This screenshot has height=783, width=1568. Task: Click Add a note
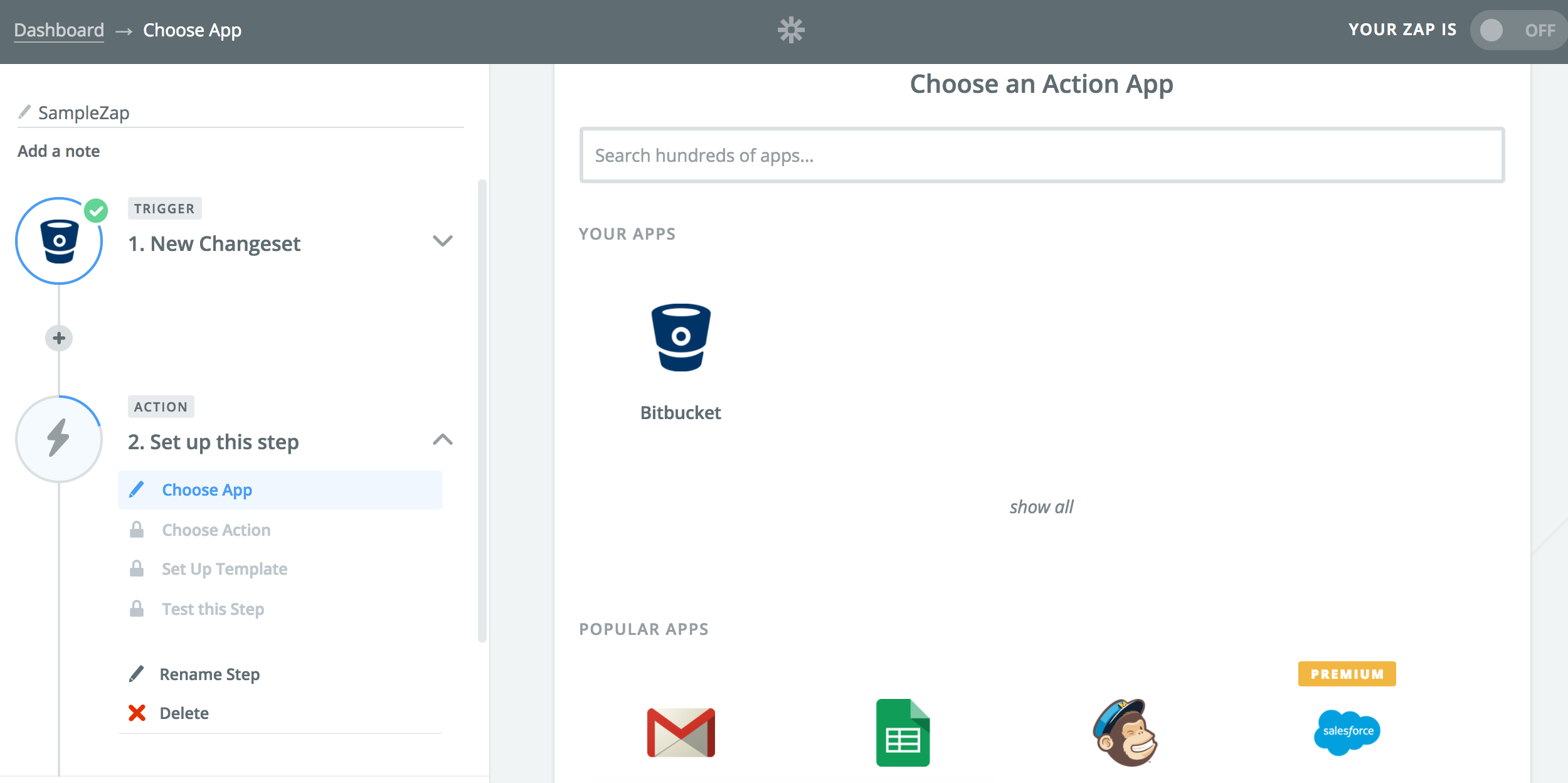tap(58, 151)
